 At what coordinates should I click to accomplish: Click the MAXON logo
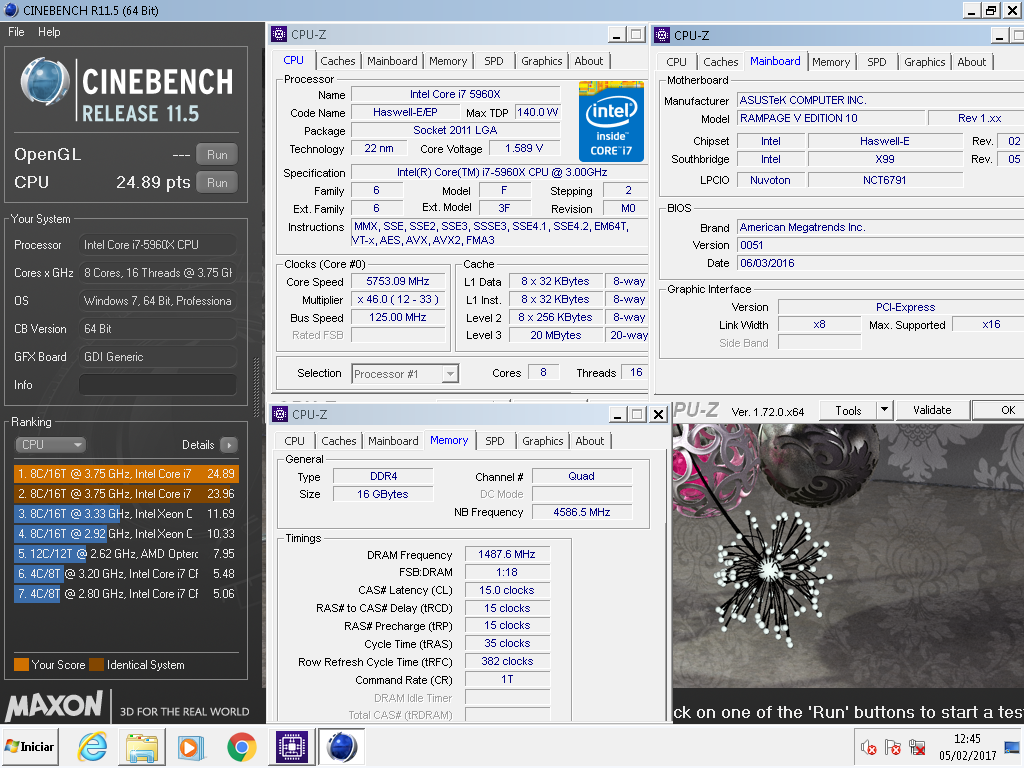(54, 705)
